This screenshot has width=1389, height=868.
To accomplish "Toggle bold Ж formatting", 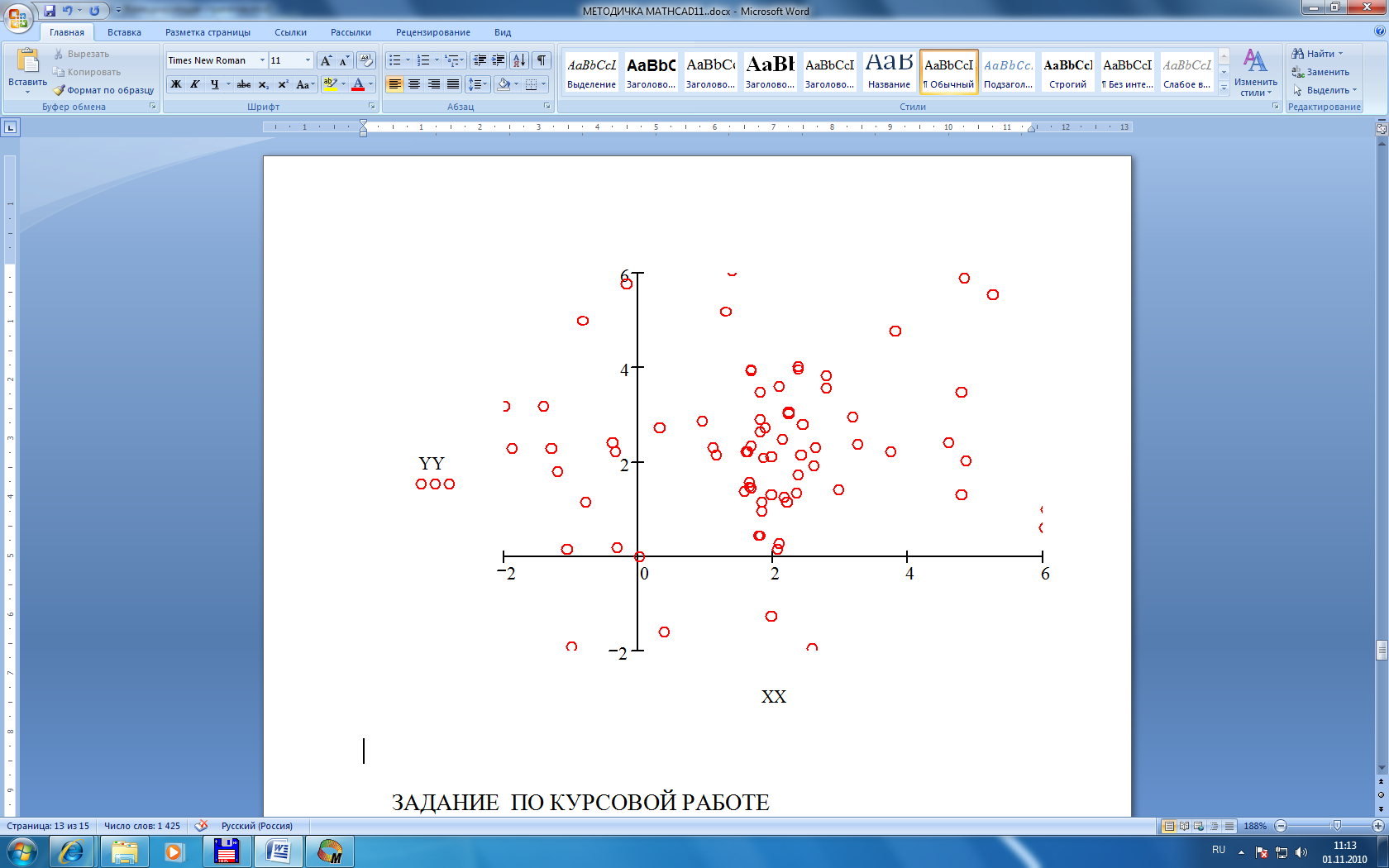I will click(176, 84).
